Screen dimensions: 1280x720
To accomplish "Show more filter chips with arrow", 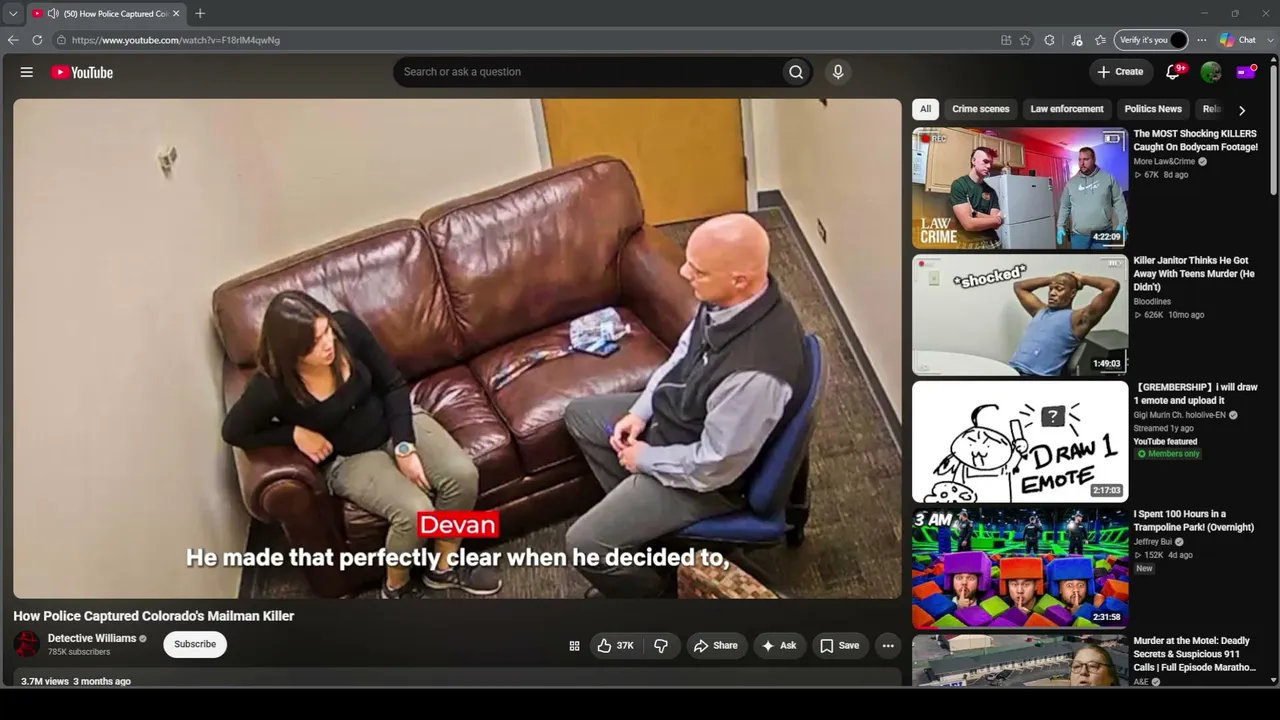I will coord(1242,110).
